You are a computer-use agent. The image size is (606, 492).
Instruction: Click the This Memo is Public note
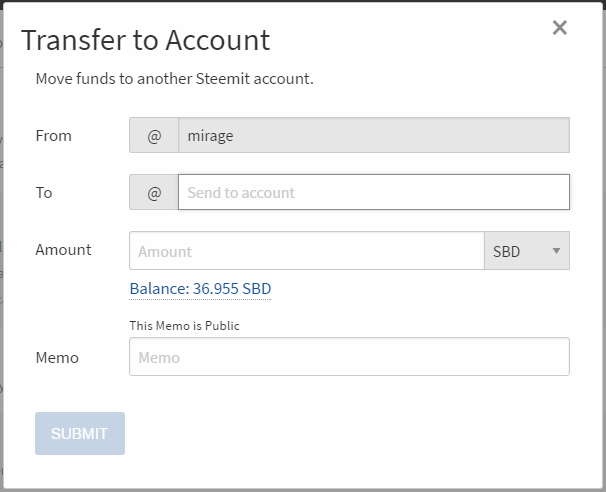coord(184,325)
